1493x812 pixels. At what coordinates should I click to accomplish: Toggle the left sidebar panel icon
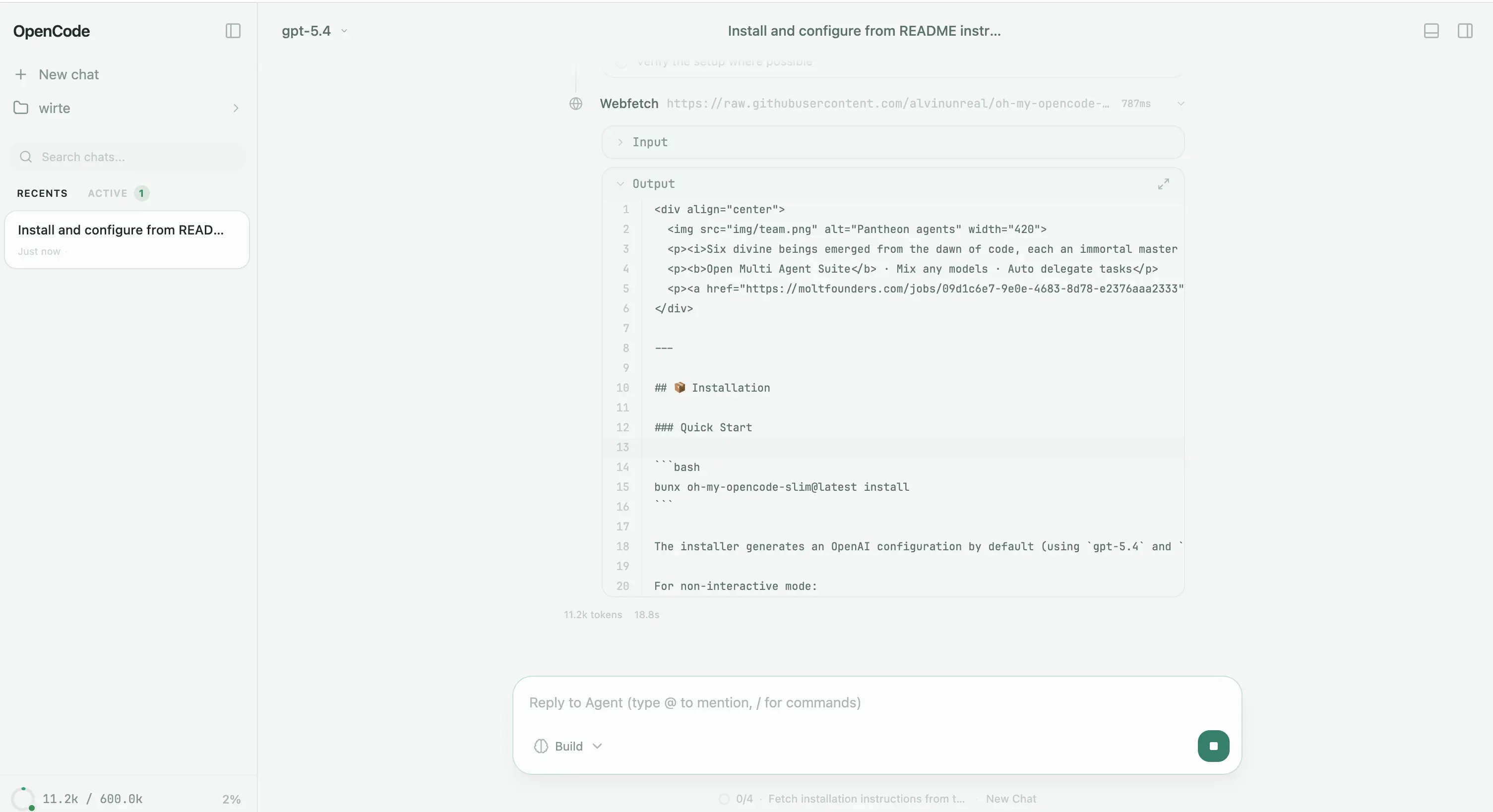(233, 31)
